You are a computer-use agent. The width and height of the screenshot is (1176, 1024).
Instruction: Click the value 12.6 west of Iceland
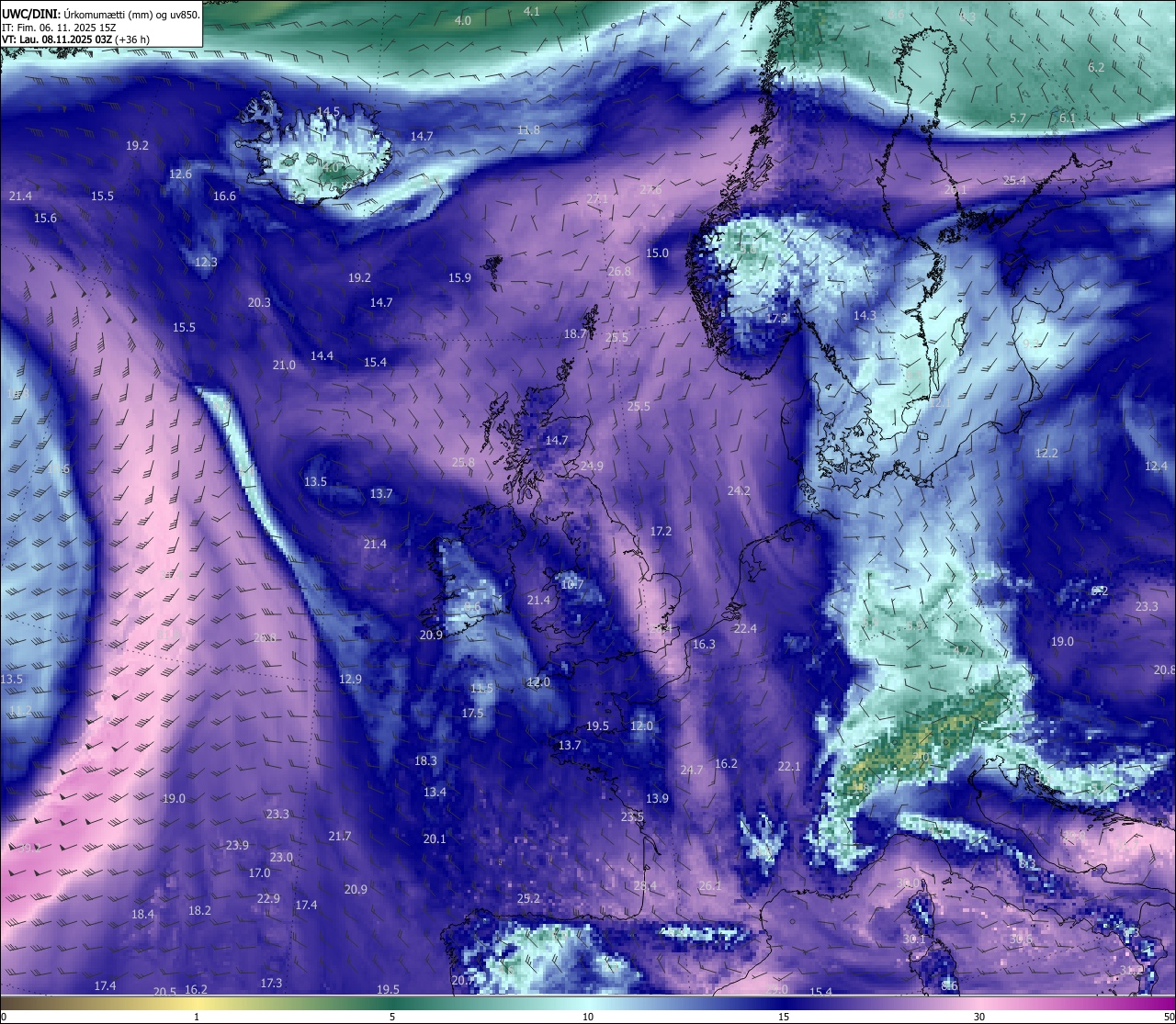tap(181, 174)
